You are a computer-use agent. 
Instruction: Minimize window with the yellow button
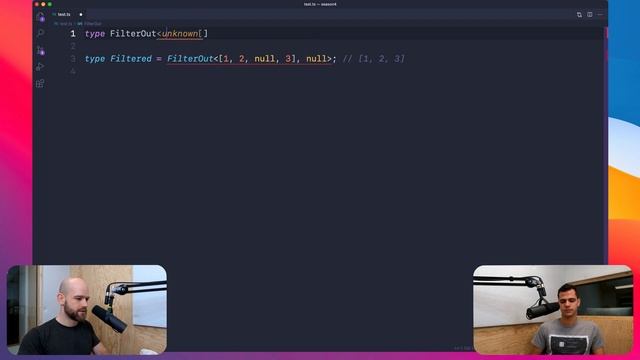coord(43,4)
